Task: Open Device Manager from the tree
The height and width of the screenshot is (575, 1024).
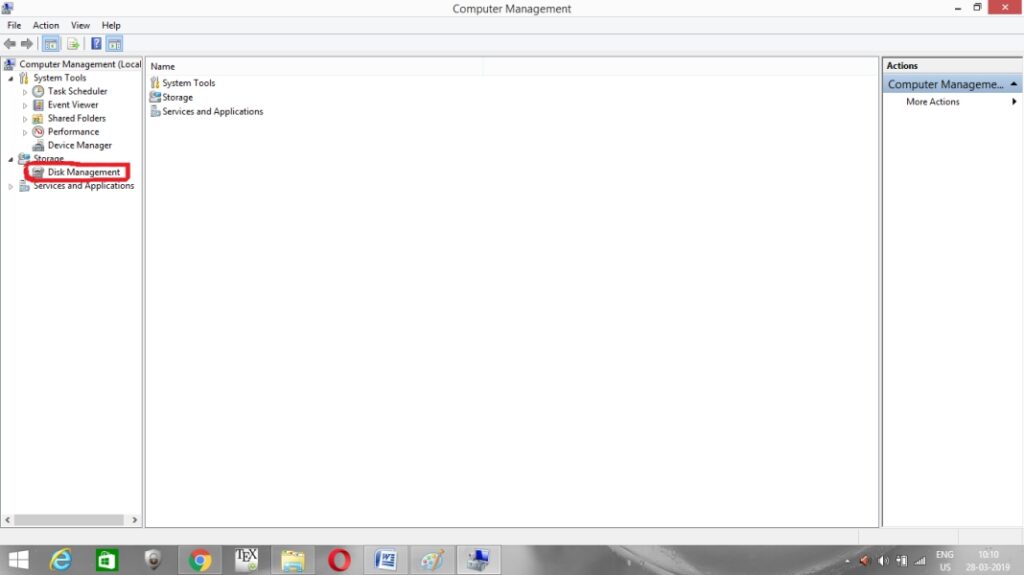Action: click(x=79, y=145)
